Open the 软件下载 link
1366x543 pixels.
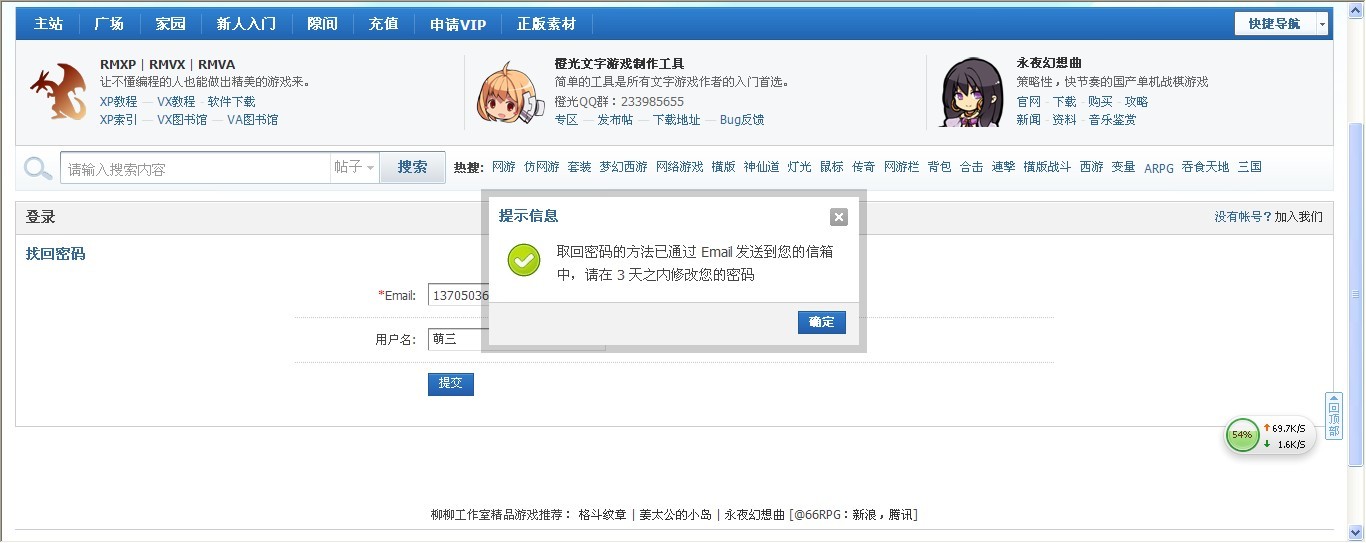pos(231,102)
